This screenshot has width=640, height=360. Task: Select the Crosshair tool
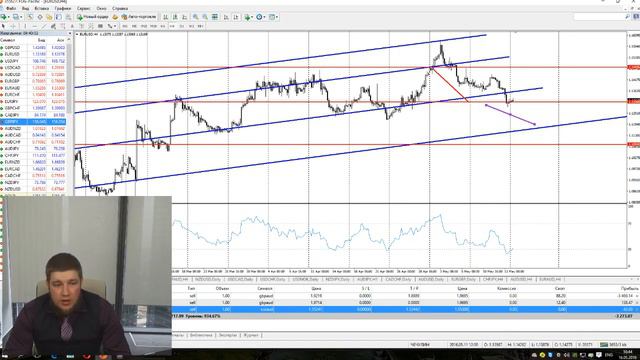point(13,26)
